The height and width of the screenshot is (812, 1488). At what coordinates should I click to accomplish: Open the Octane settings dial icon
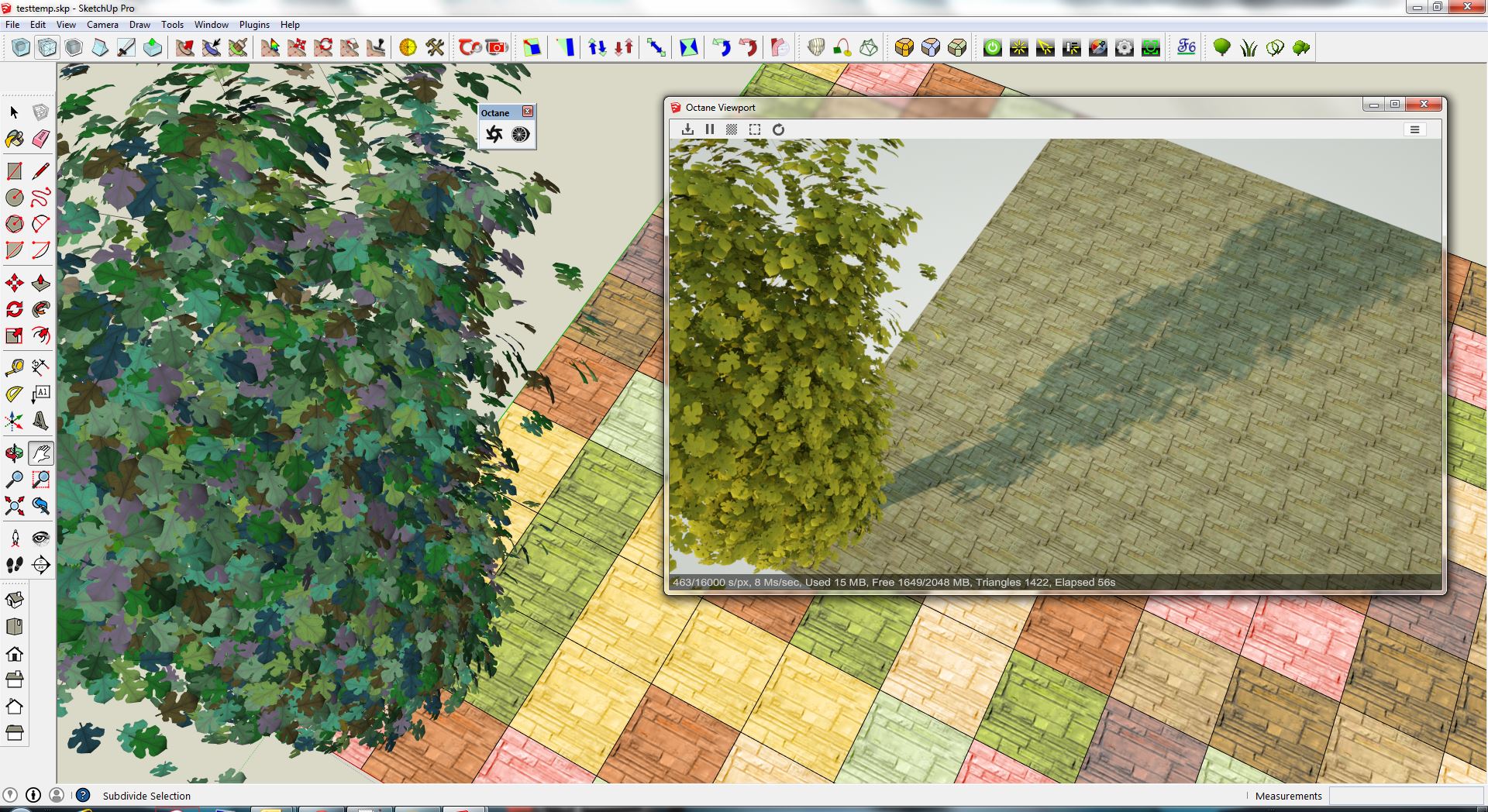[x=520, y=134]
